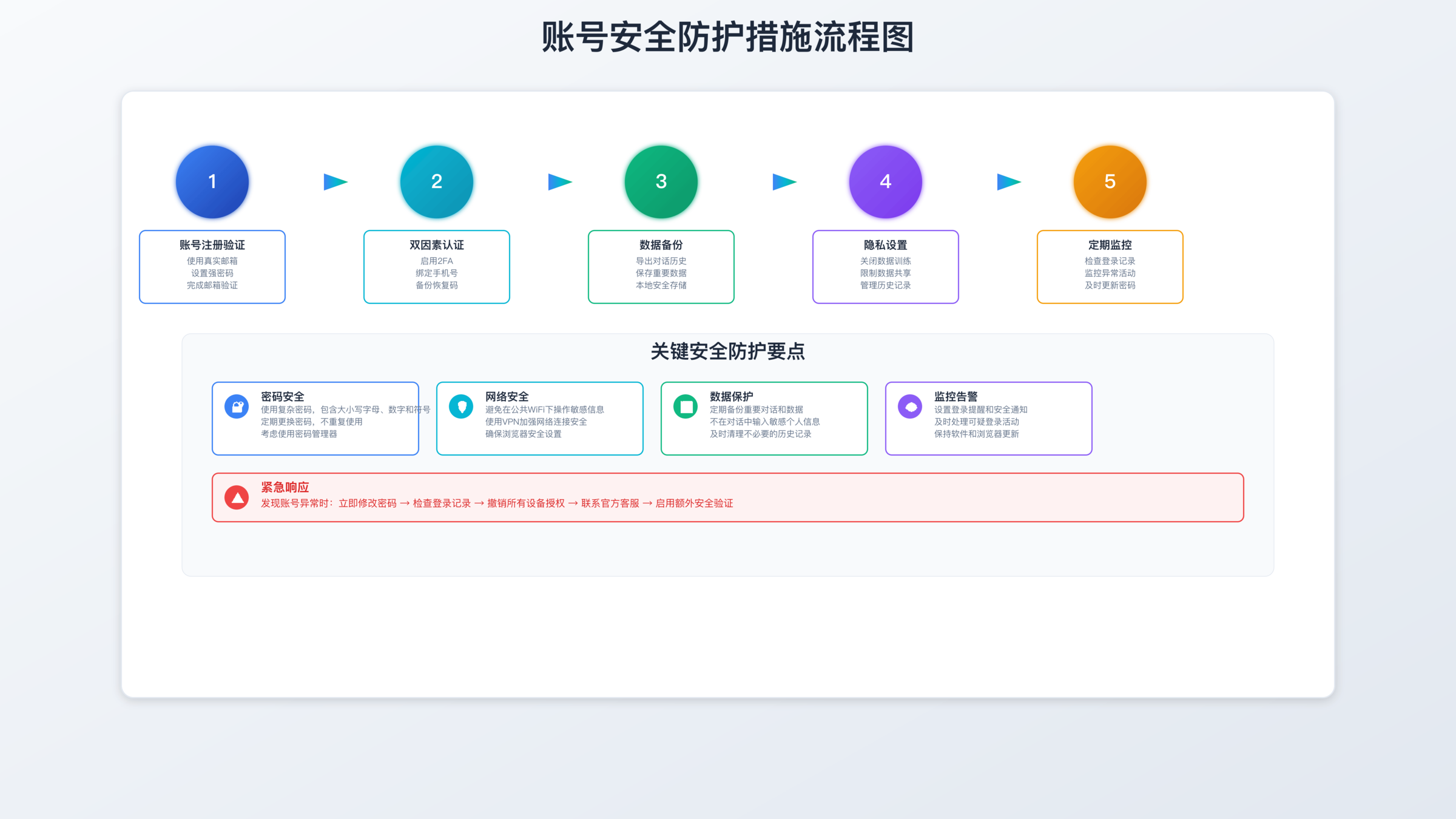This screenshot has height=819, width=1456.
Task: Click the page title 账号安全防护措施流程图
Action: point(728,37)
